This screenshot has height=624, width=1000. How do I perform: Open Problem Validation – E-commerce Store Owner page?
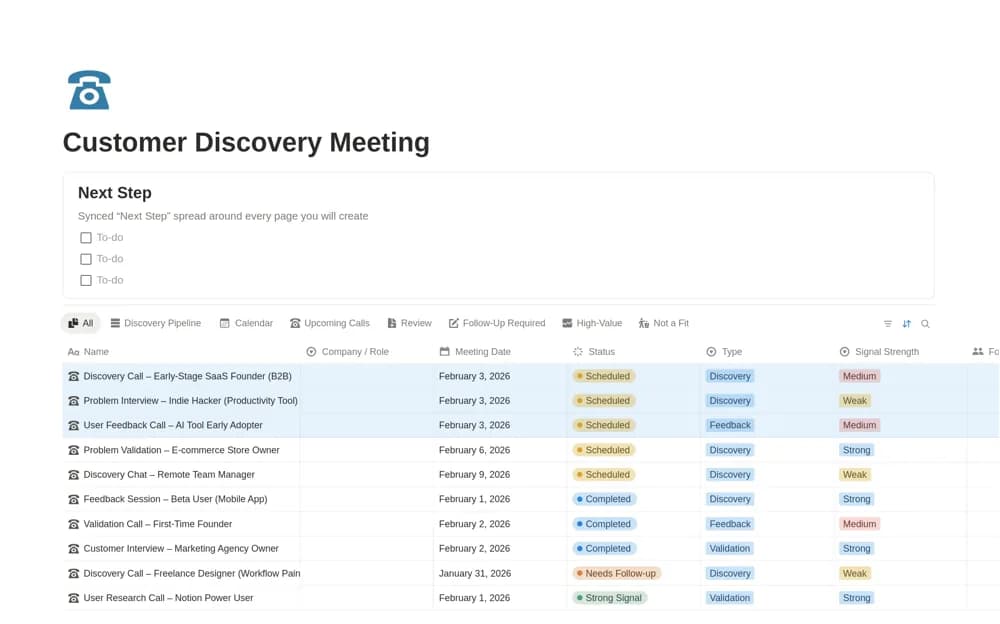[181, 450]
